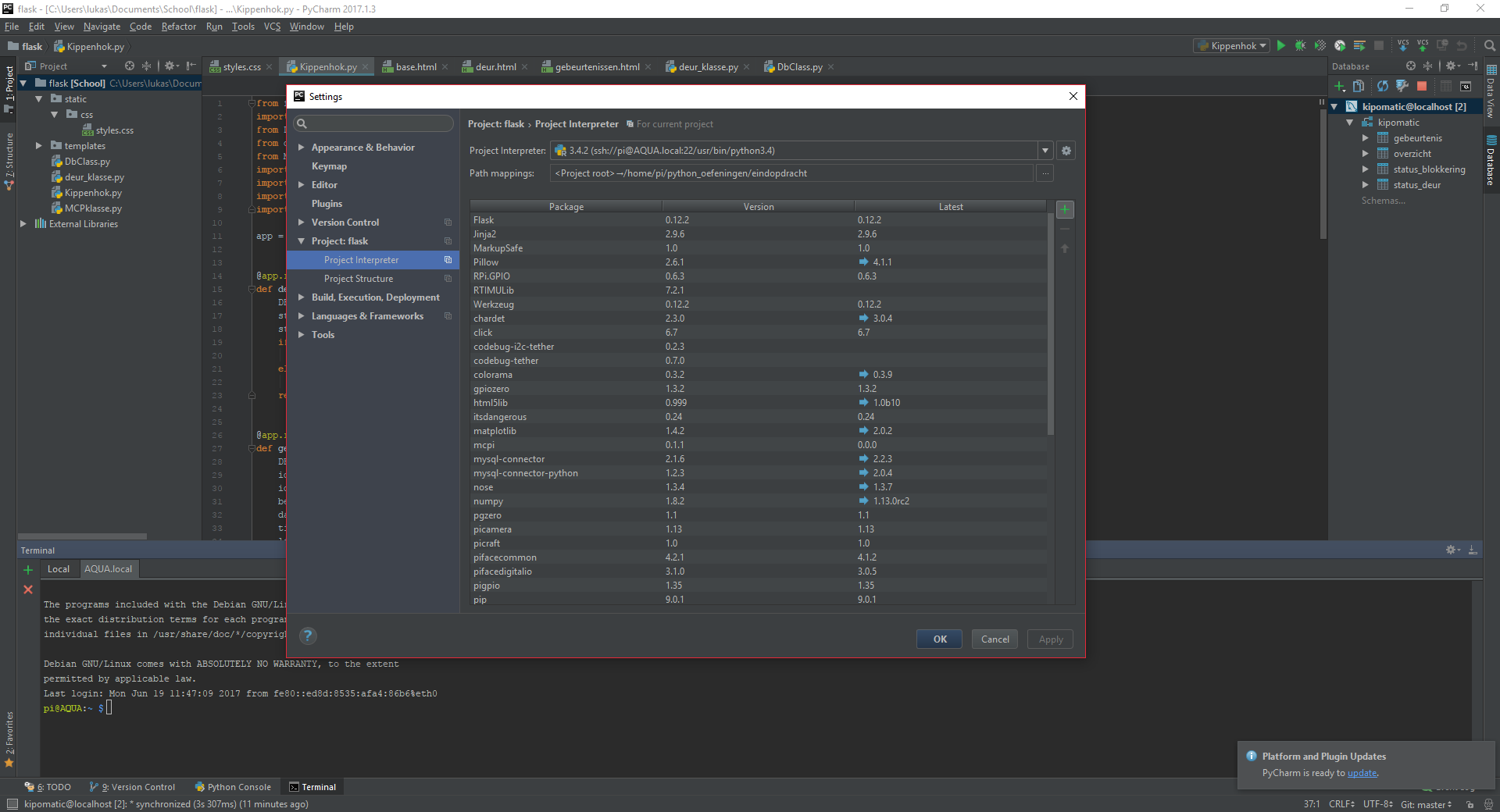Click scroll-from-source target icon in Project panel
The image size is (1500, 812).
tap(130, 66)
